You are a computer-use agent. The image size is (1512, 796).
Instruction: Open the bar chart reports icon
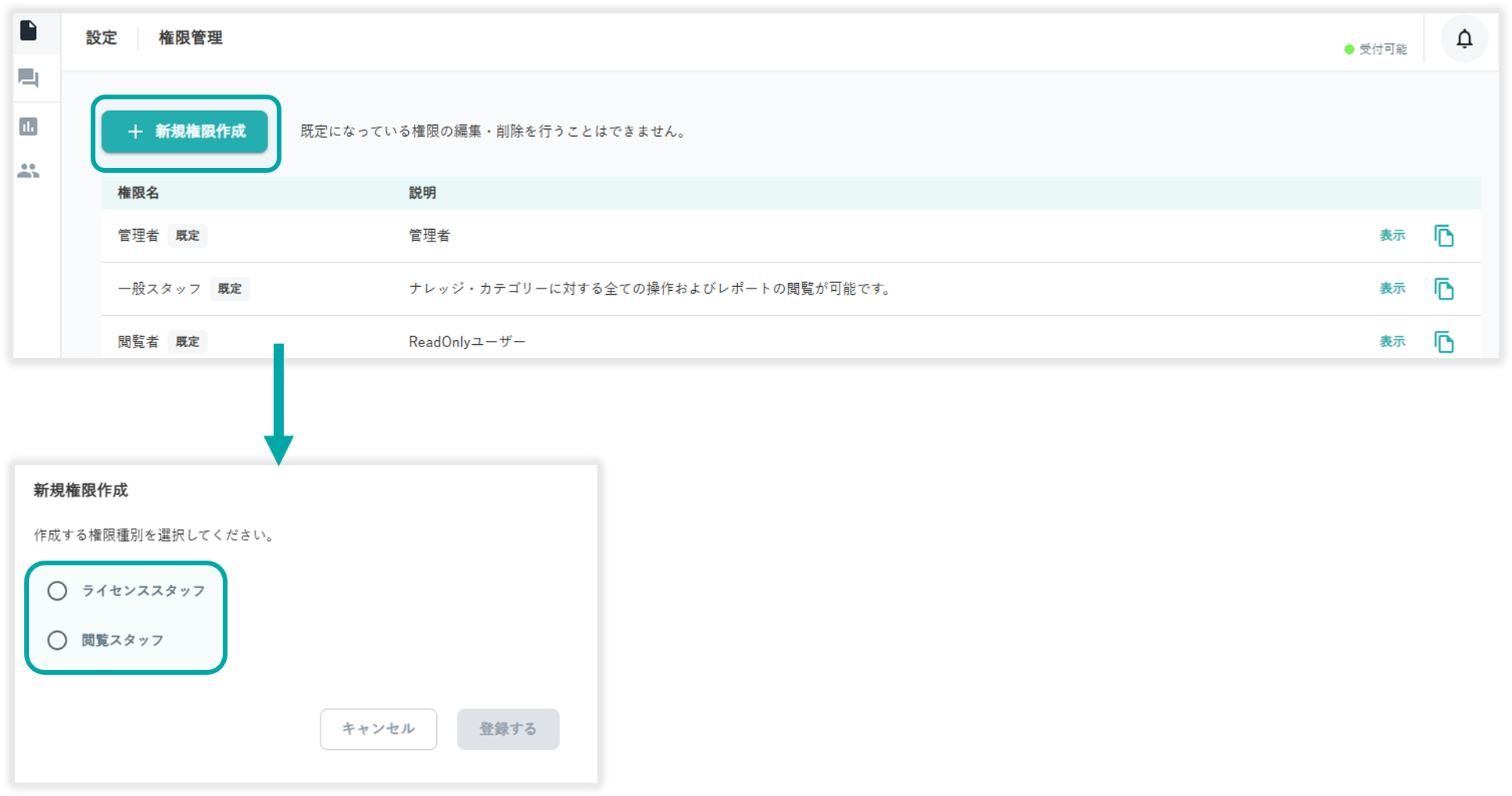pyautogui.click(x=29, y=127)
